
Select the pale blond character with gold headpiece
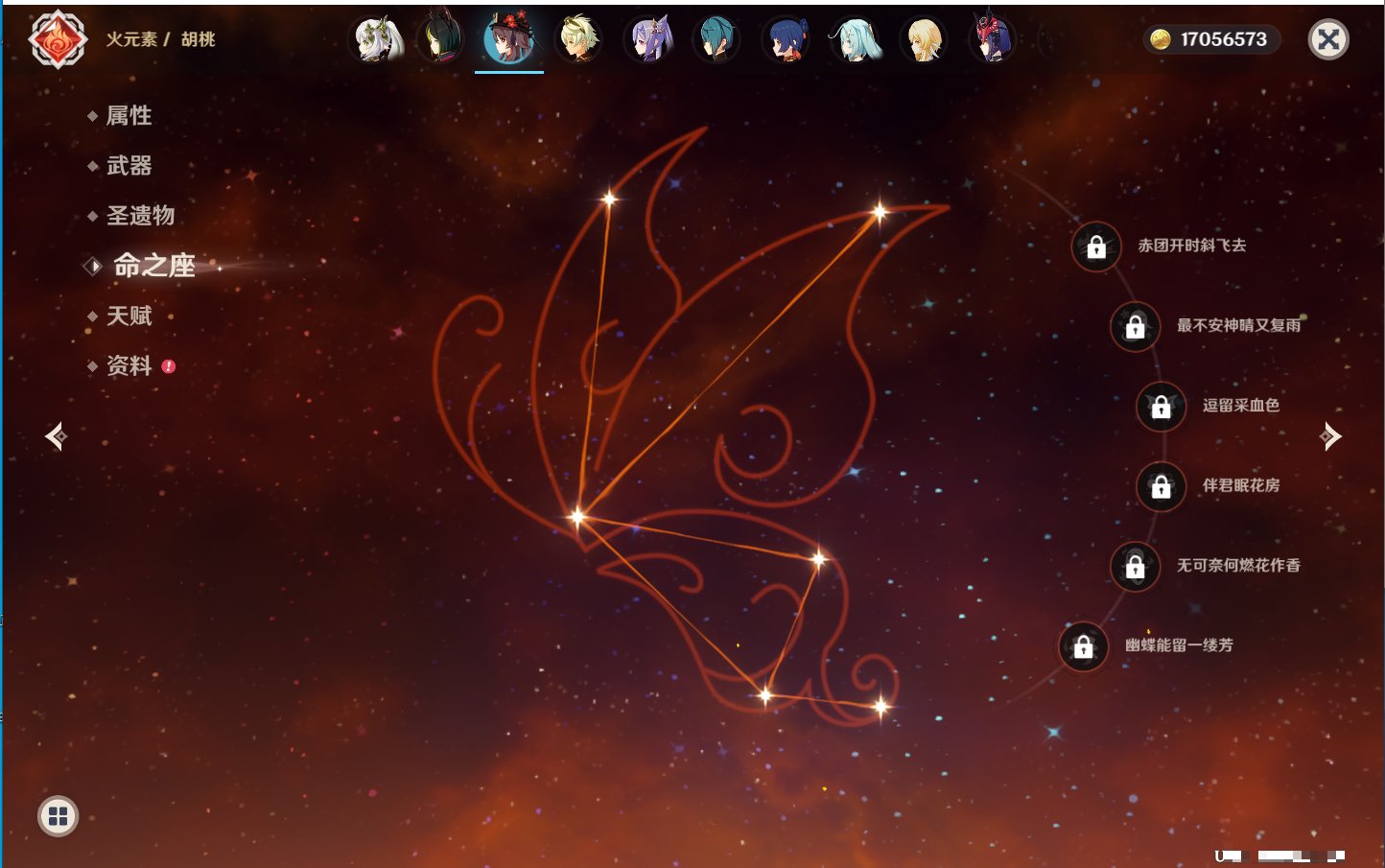pyautogui.click(x=578, y=39)
